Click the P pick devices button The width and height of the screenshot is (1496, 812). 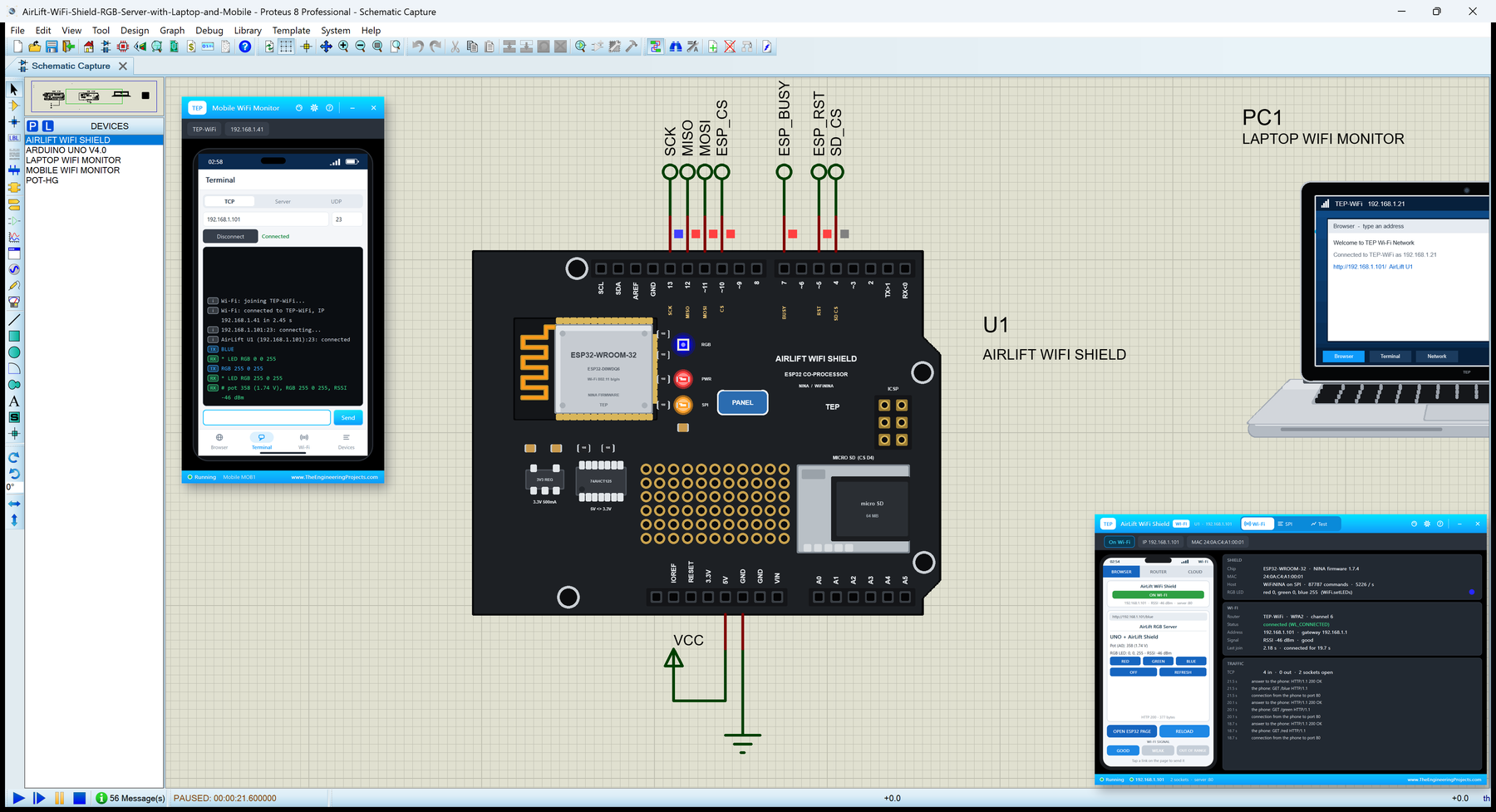pyautogui.click(x=32, y=125)
